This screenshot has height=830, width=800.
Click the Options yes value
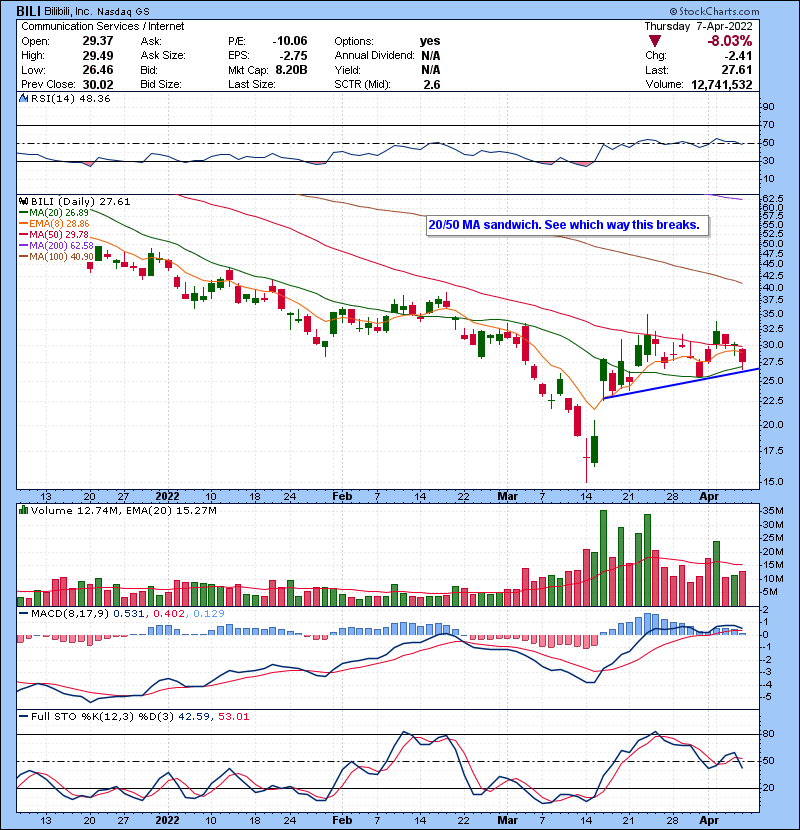[429, 41]
